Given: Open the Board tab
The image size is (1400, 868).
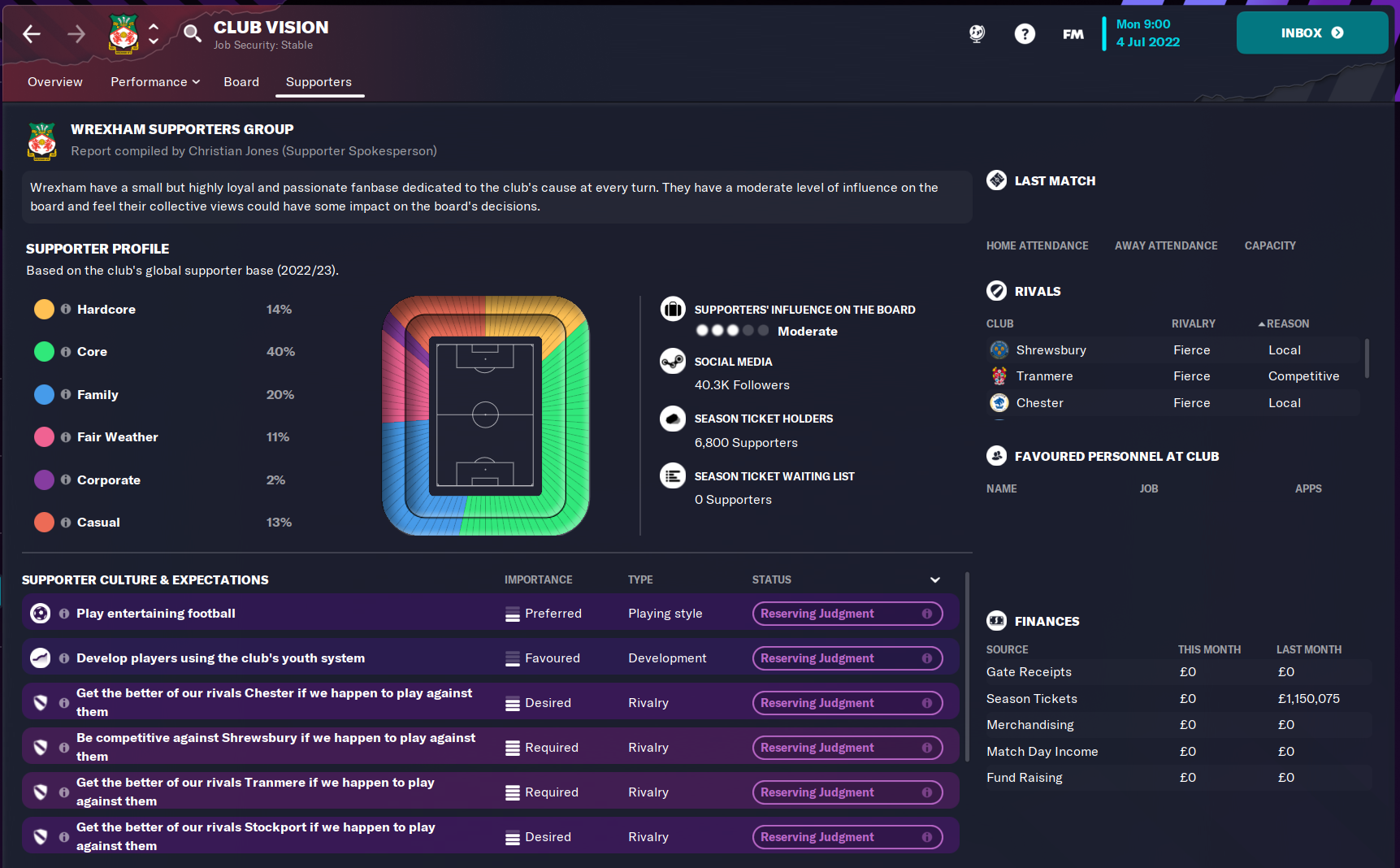Looking at the screenshot, I should tap(241, 82).
